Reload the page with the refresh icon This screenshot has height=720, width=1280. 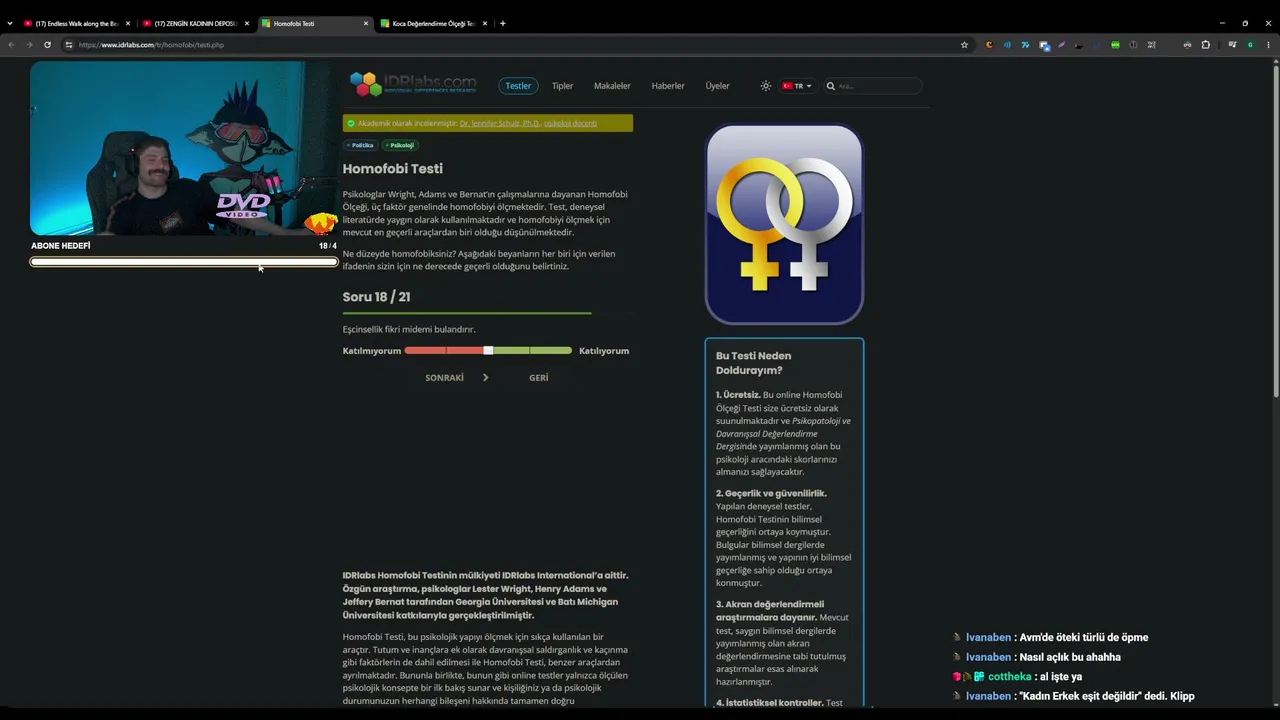pos(47,45)
